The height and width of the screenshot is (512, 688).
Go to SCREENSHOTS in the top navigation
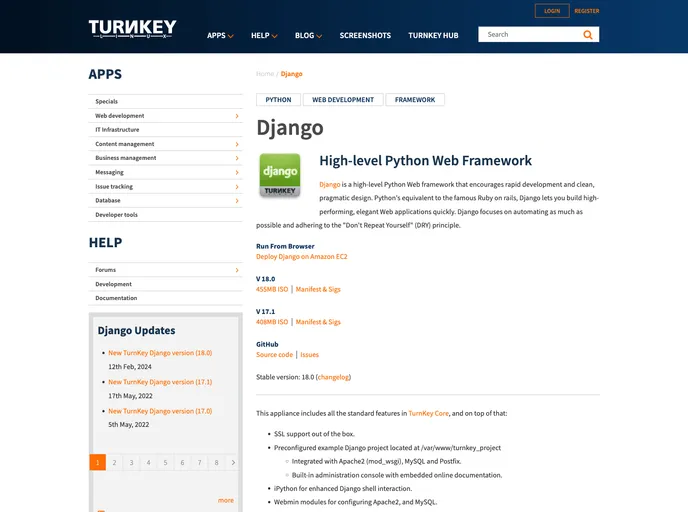(365, 36)
